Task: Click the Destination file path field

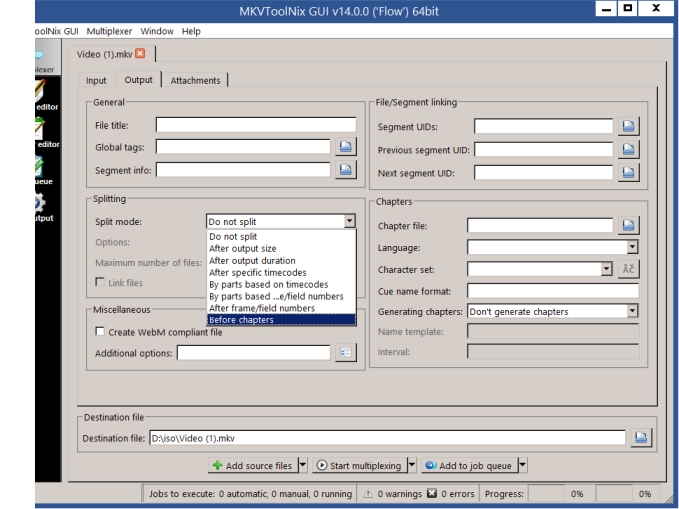Action: pyautogui.click(x=388, y=438)
